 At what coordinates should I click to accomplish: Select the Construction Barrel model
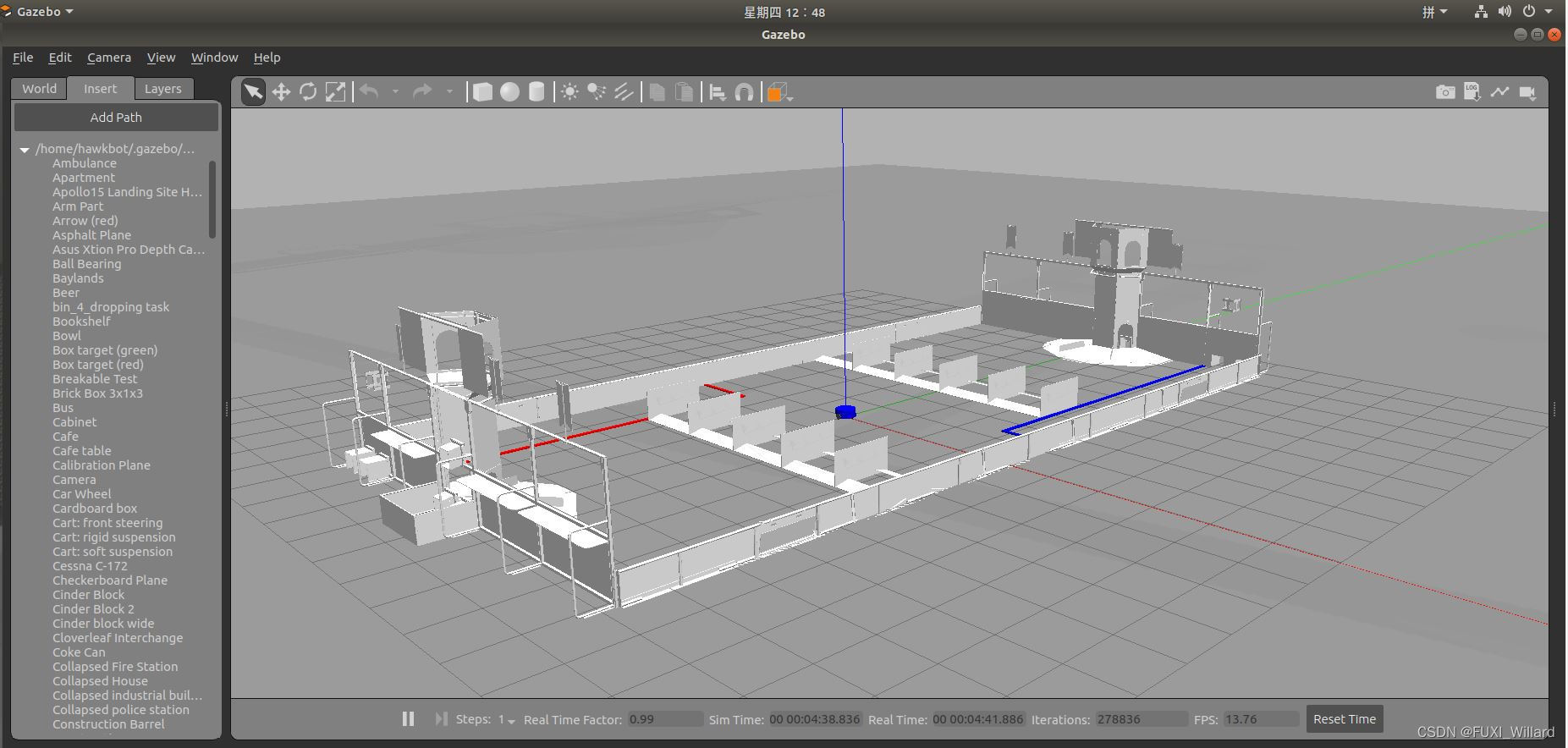tap(108, 724)
